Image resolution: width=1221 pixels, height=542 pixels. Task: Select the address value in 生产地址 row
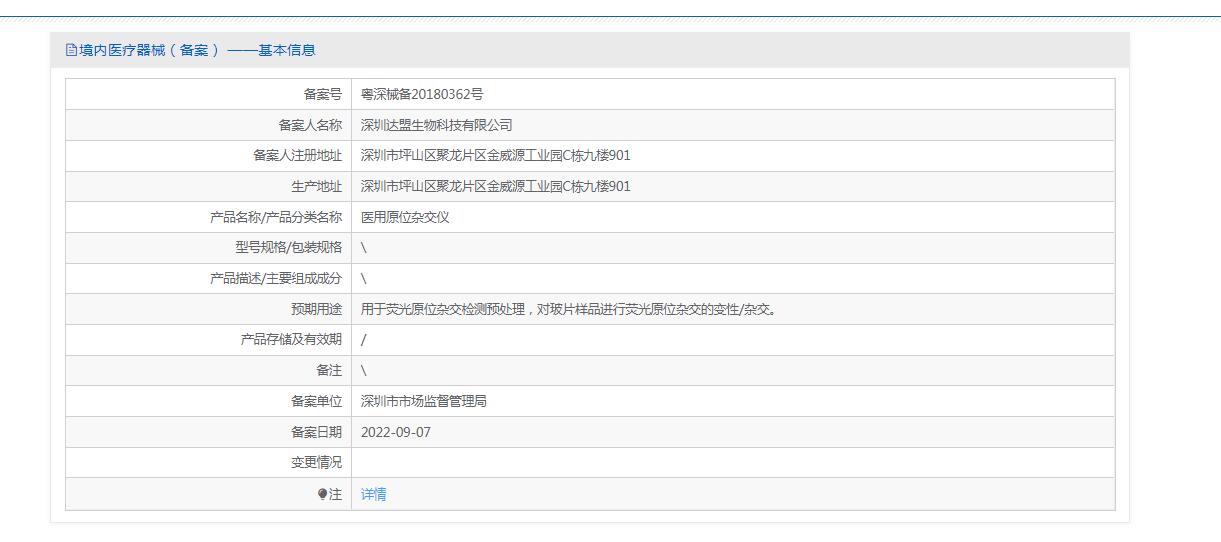coord(496,187)
